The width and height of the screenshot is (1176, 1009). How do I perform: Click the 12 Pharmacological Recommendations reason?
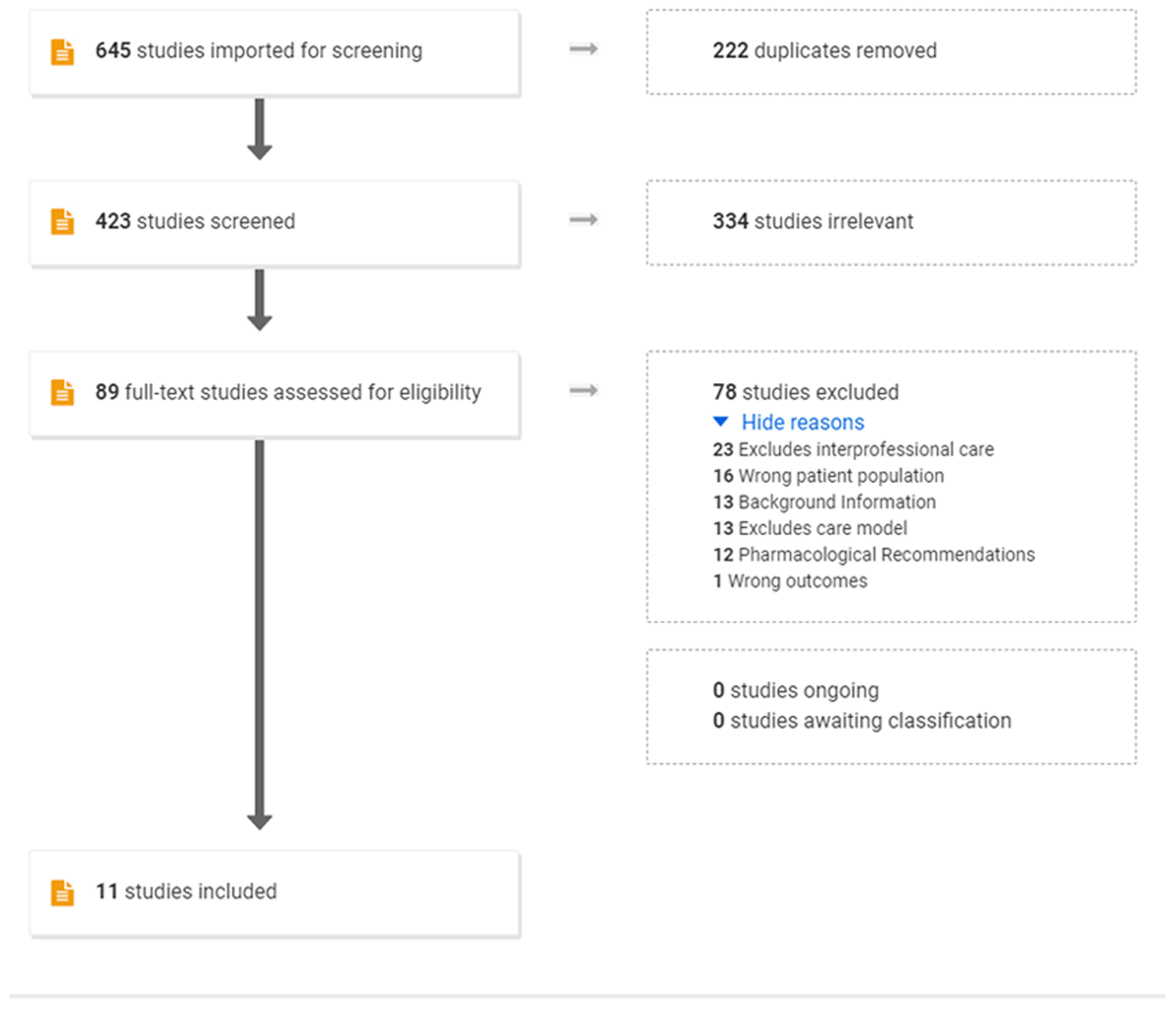tap(873, 554)
